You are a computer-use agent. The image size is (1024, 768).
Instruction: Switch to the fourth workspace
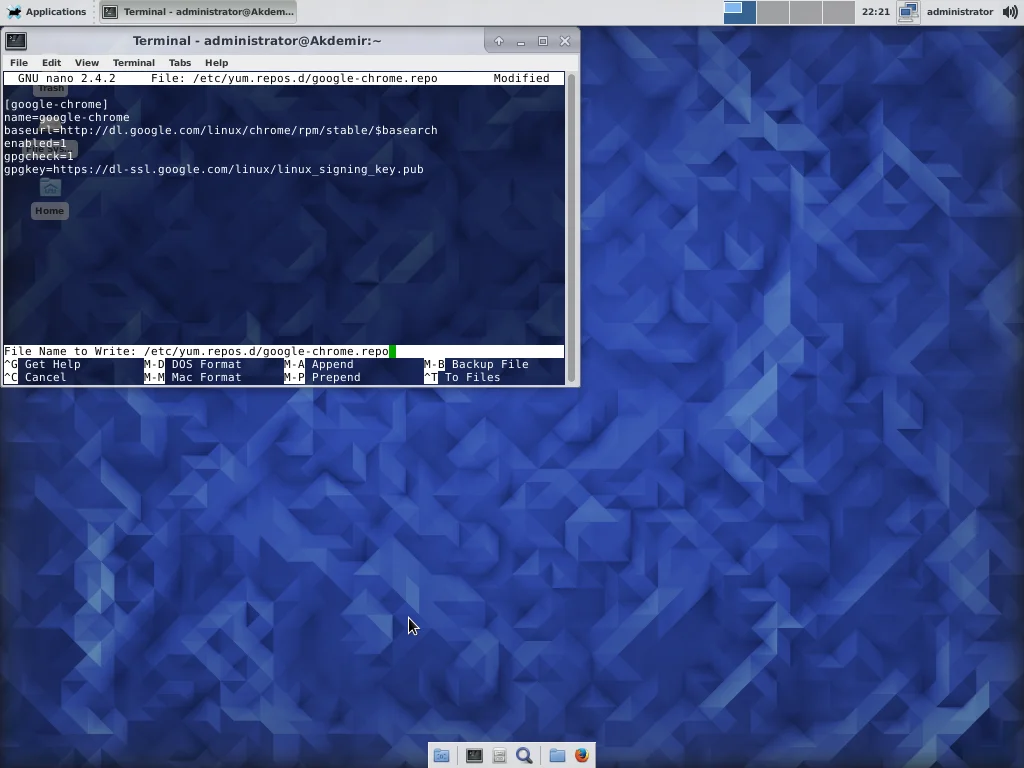[838, 12]
